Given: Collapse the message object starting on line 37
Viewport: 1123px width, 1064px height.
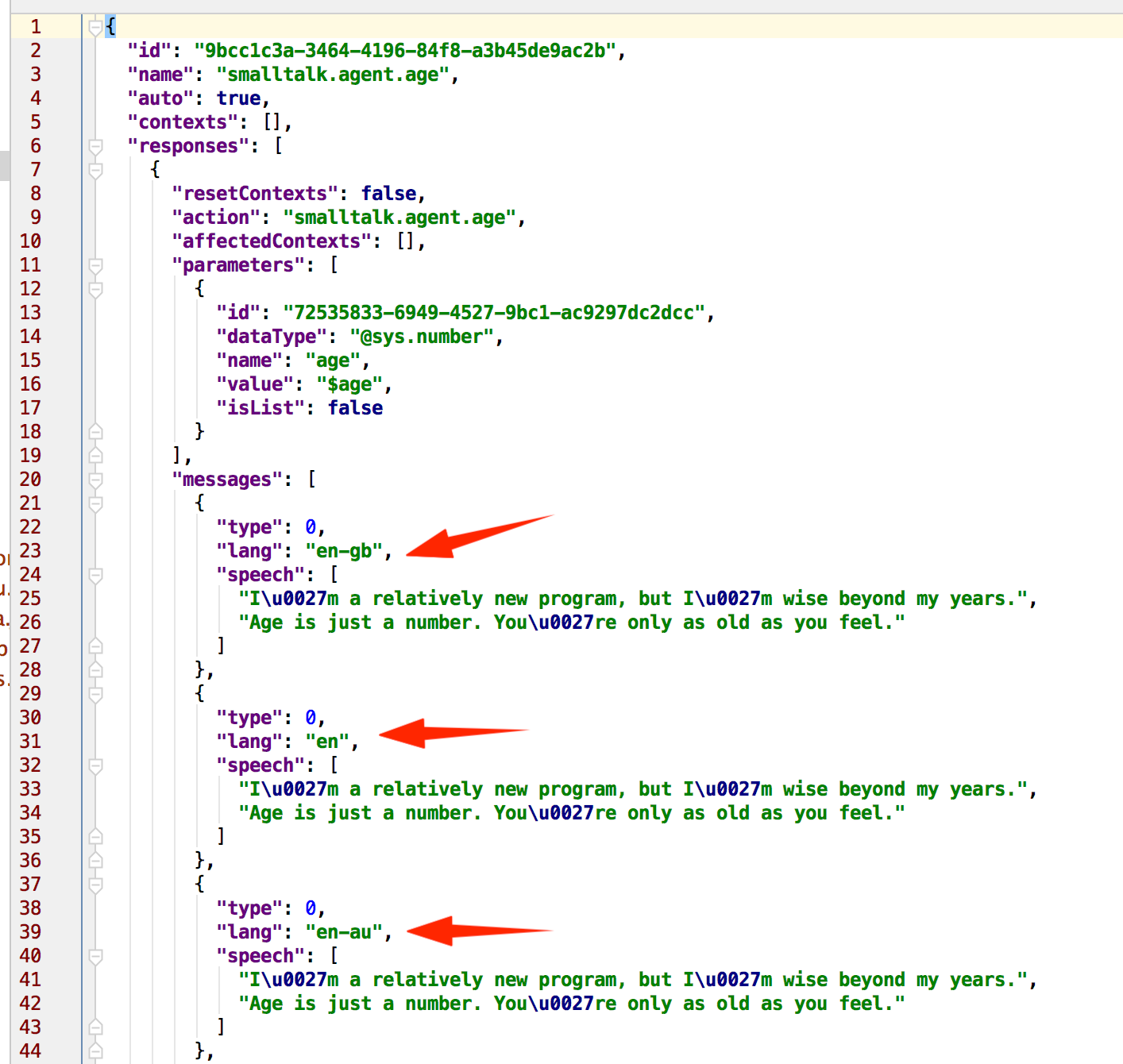Looking at the screenshot, I should point(95,885).
